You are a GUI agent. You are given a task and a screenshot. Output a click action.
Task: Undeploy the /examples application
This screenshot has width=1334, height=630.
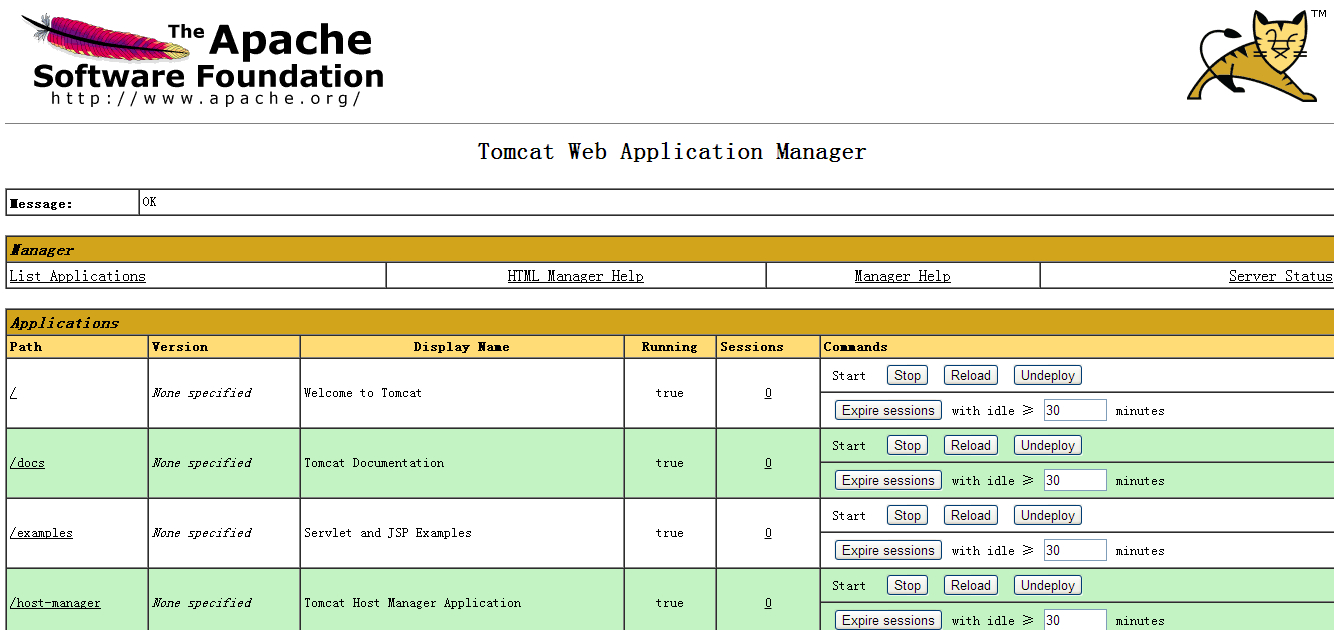point(1048,516)
